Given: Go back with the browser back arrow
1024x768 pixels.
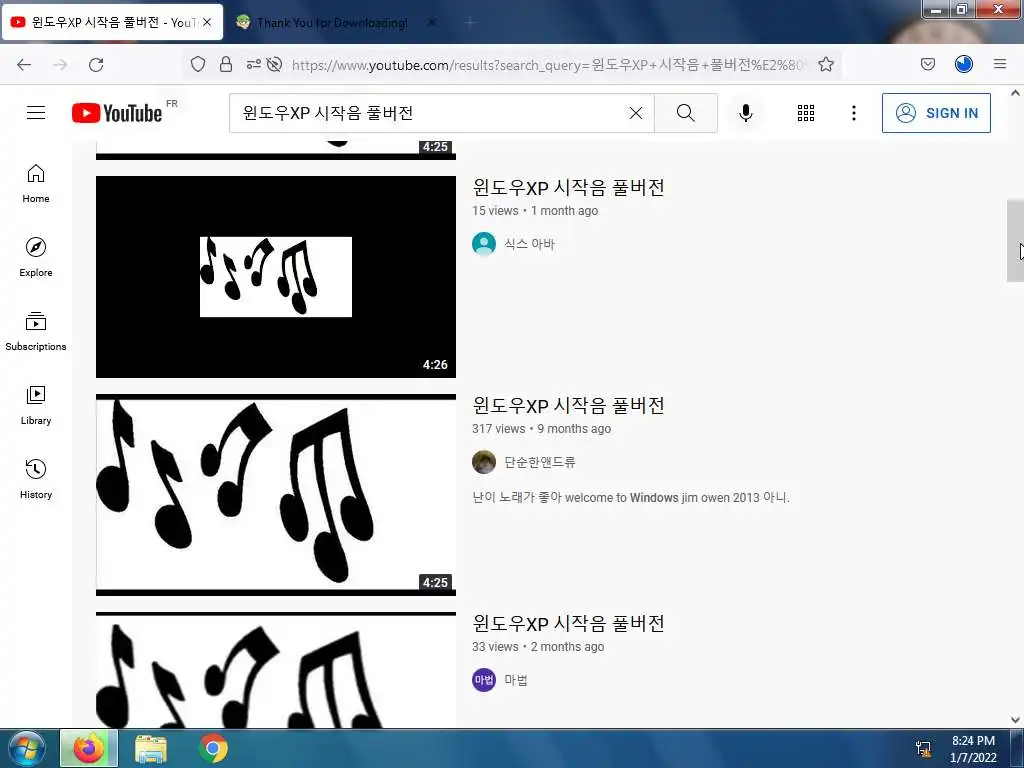Looking at the screenshot, I should click(24, 64).
